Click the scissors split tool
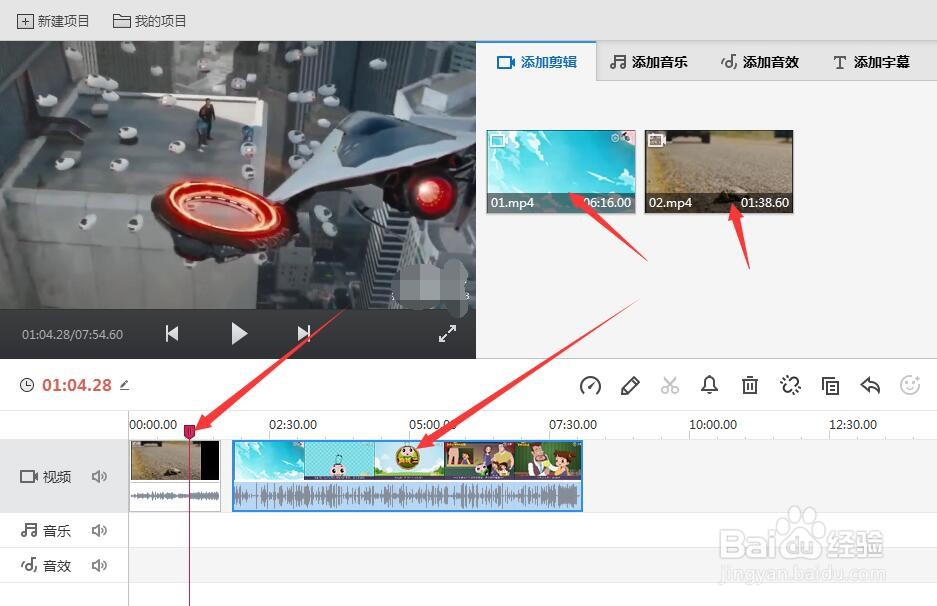The height and width of the screenshot is (606, 937). (x=670, y=385)
